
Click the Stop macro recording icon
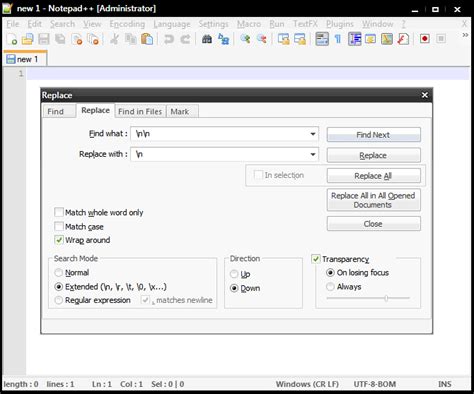[x=441, y=39]
